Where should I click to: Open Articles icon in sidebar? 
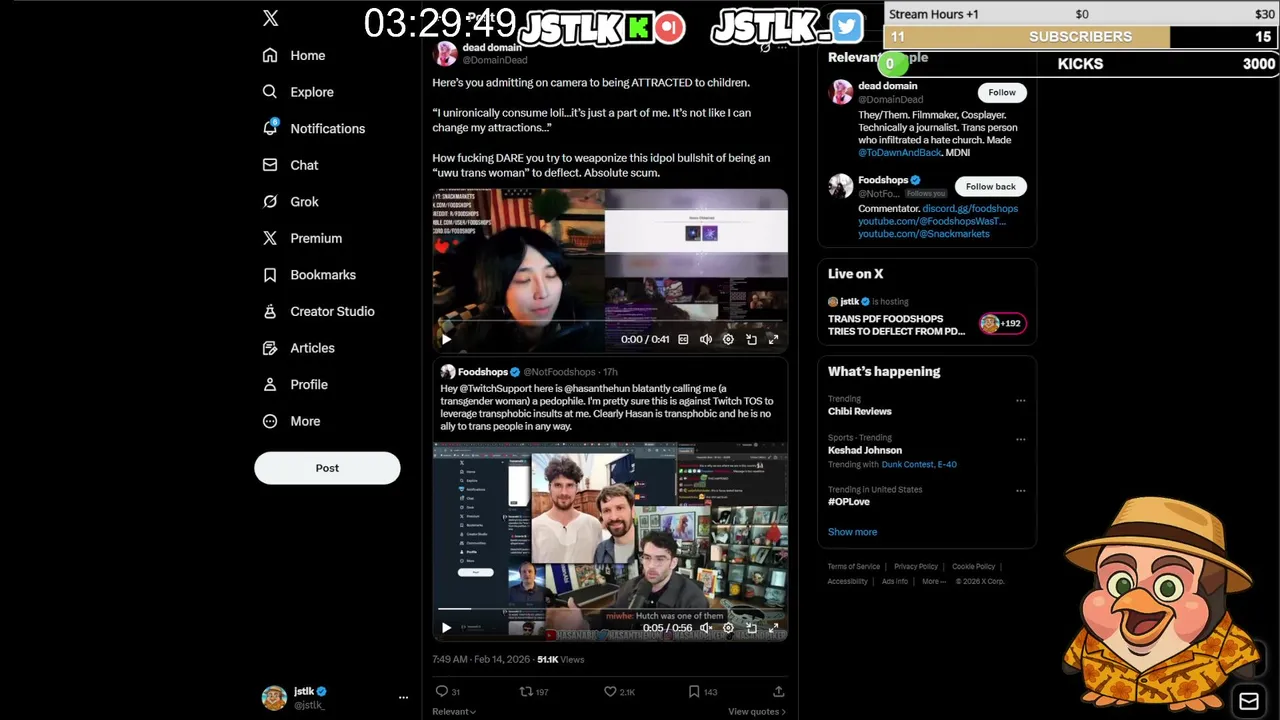(270, 348)
